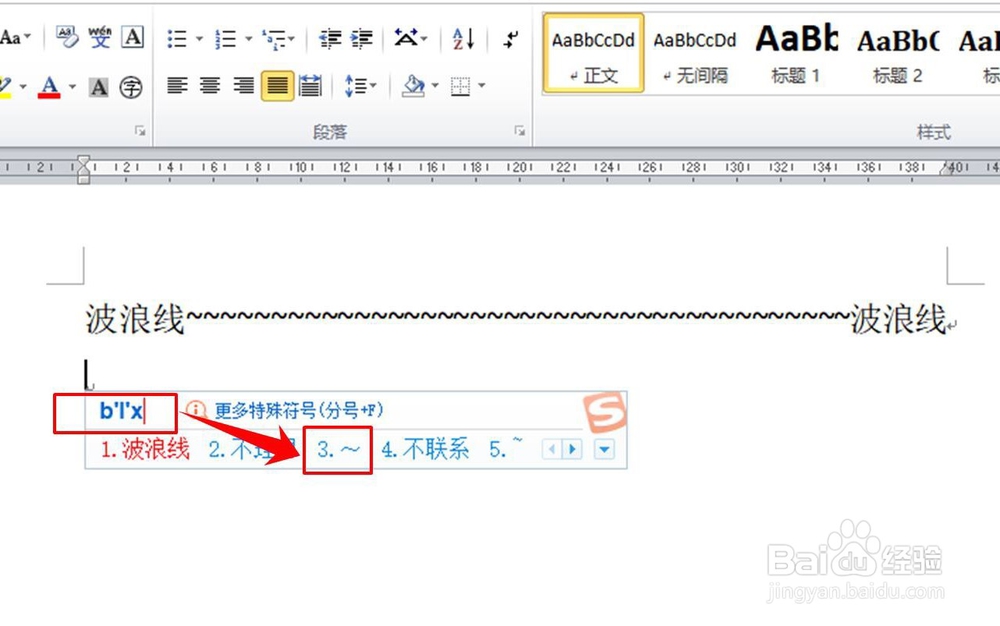Choose candidate 3. ~ tilde symbol
The image size is (1000, 626).
tap(338, 449)
